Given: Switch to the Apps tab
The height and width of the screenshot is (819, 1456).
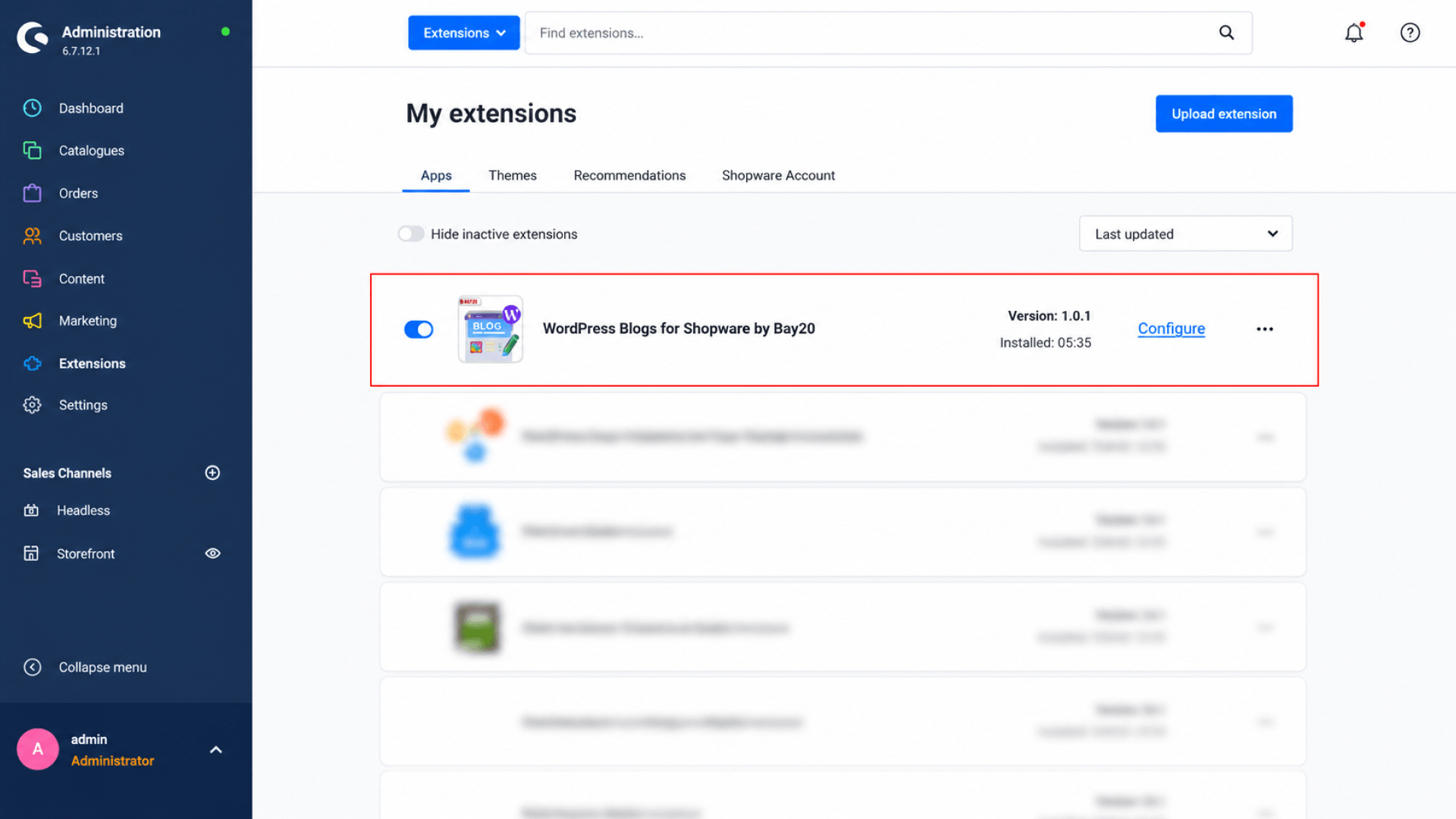Looking at the screenshot, I should [x=436, y=175].
